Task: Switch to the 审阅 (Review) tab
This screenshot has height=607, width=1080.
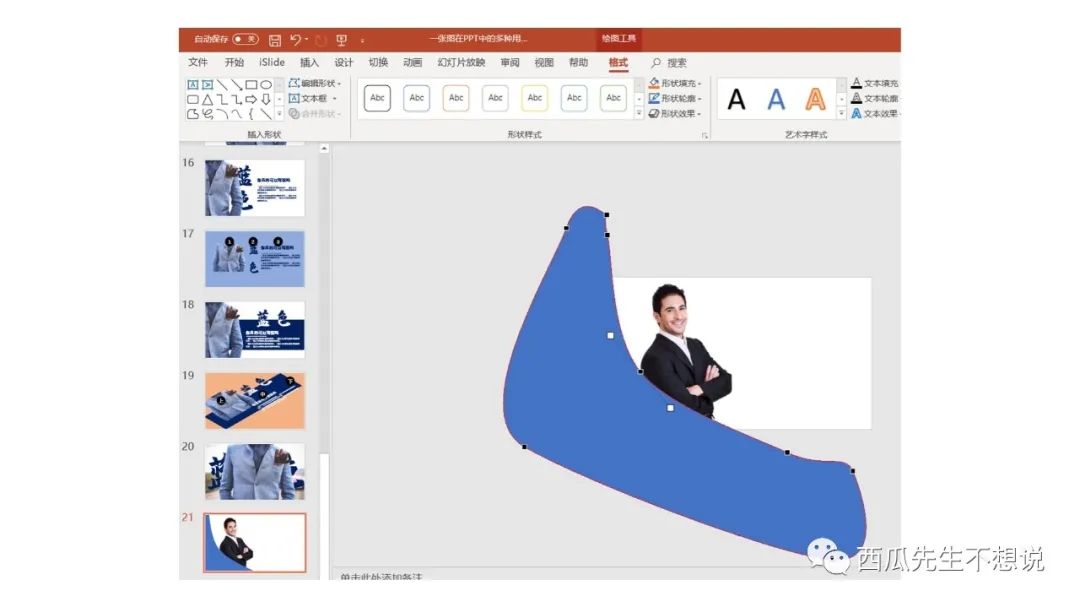Action: click(510, 63)
